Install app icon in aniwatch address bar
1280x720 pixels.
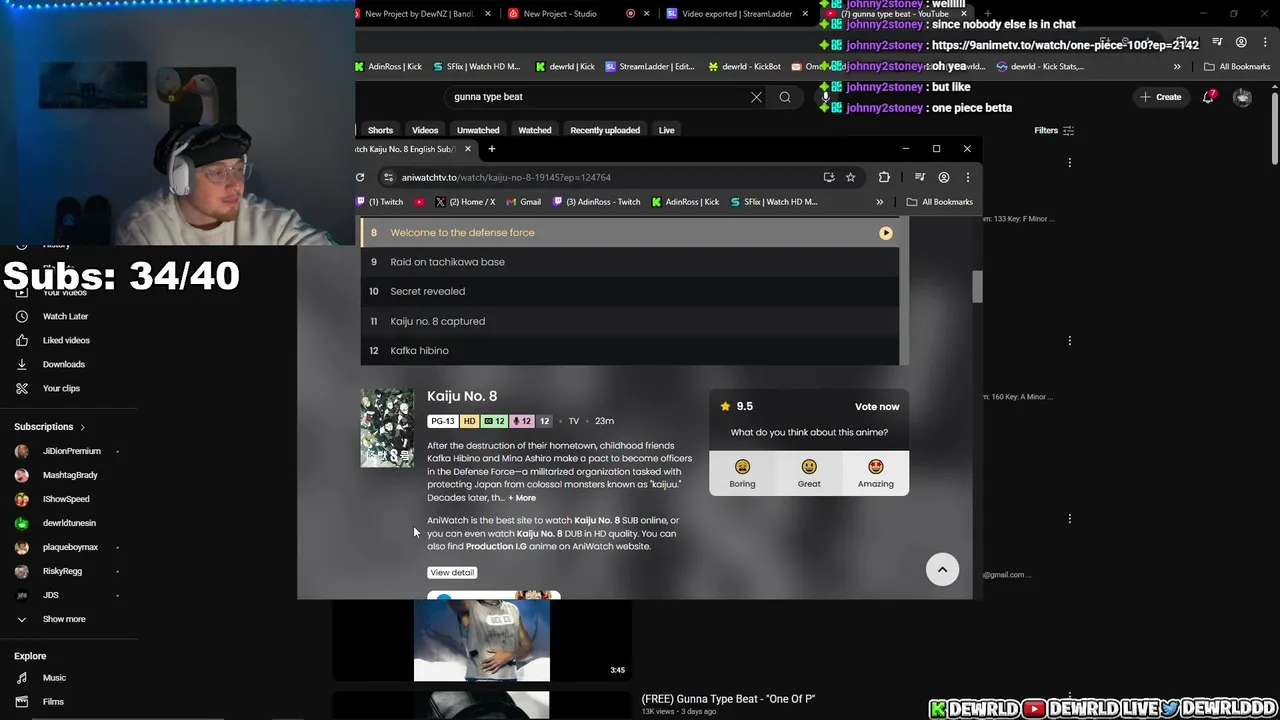click(x=829, y=177)
